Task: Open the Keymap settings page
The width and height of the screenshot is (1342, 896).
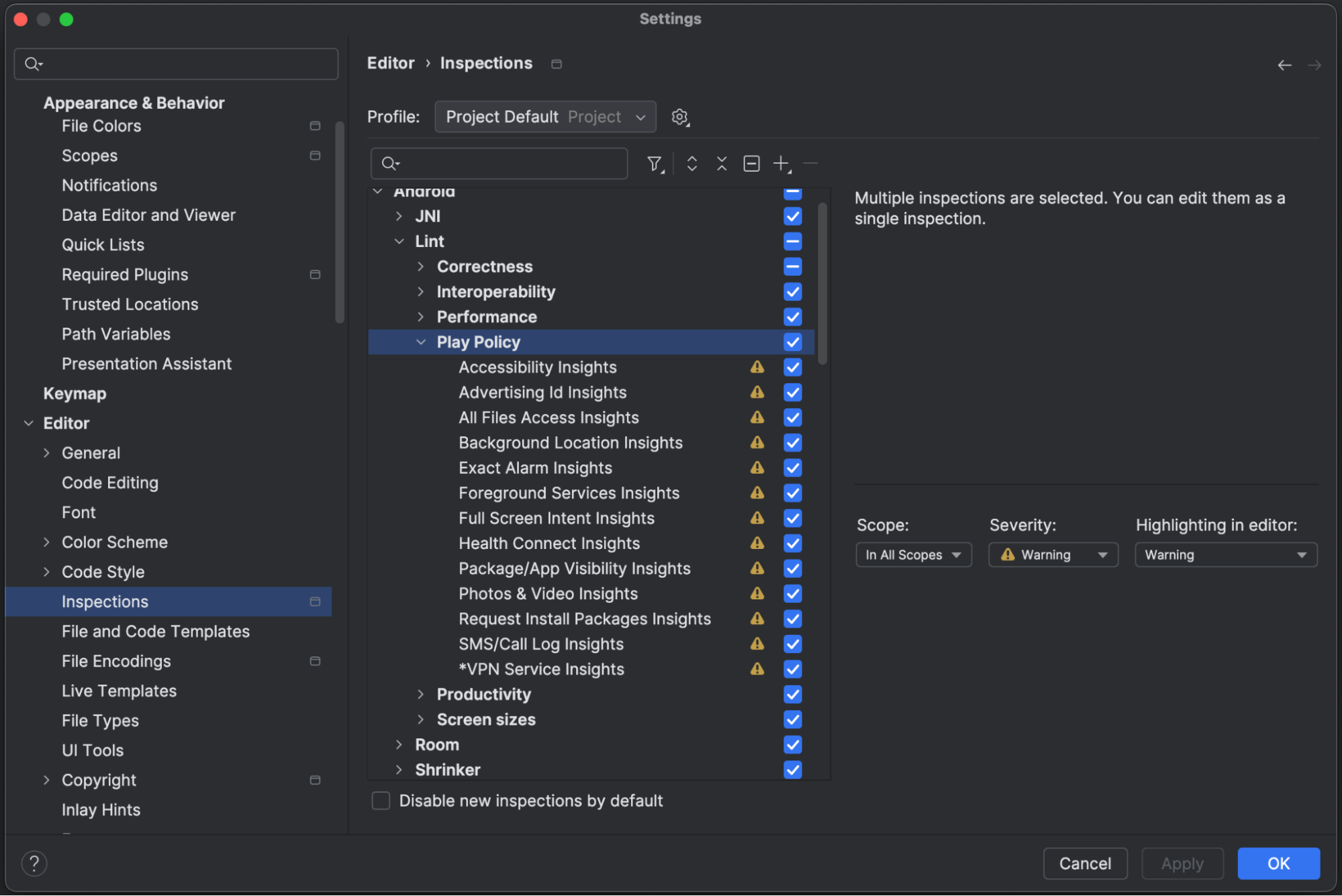Action: click(75, 393)
